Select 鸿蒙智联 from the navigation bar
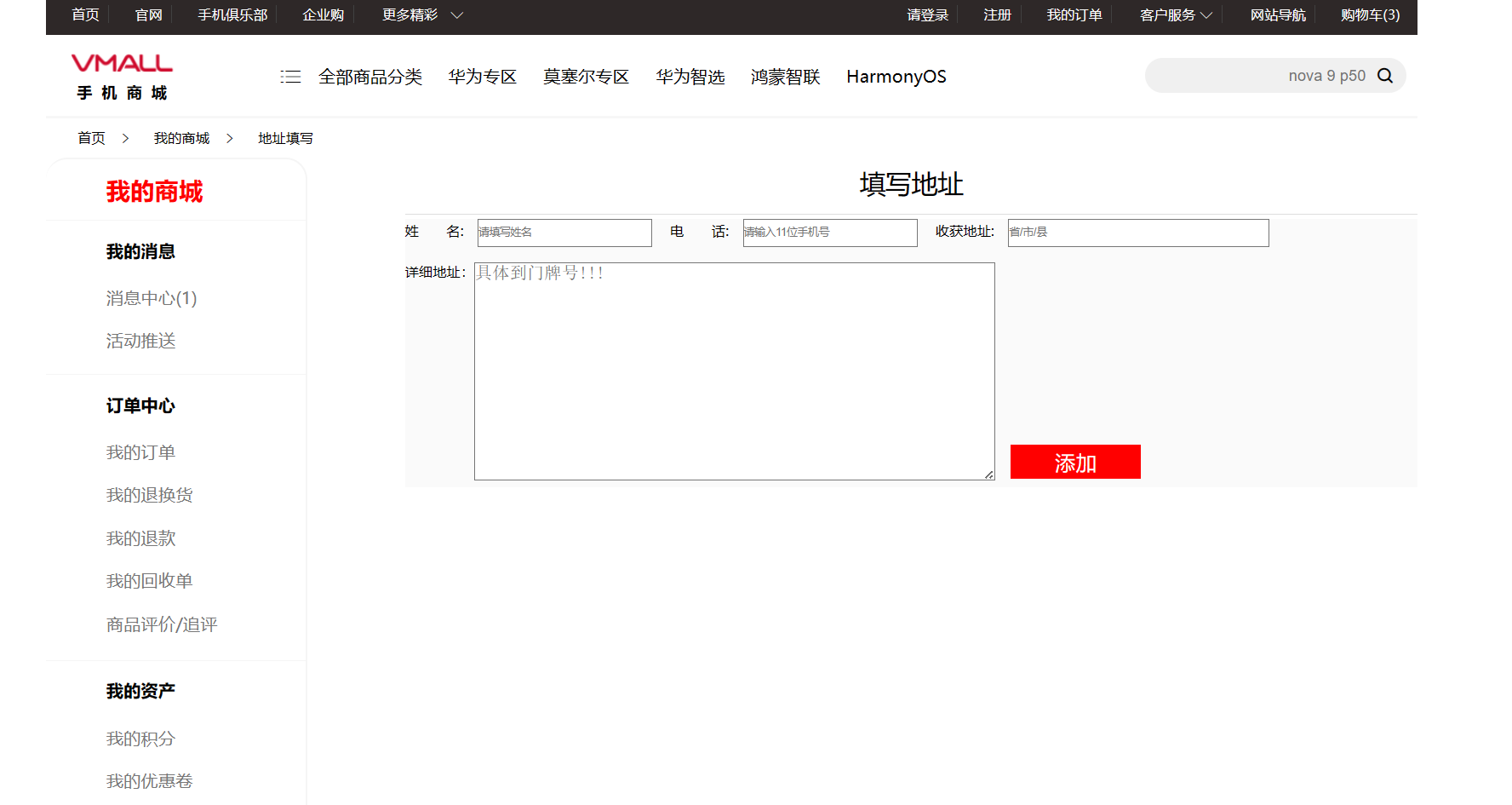The height and width of the screenshot is (805, 1512). pyautogui.click(x=784, y=76)
